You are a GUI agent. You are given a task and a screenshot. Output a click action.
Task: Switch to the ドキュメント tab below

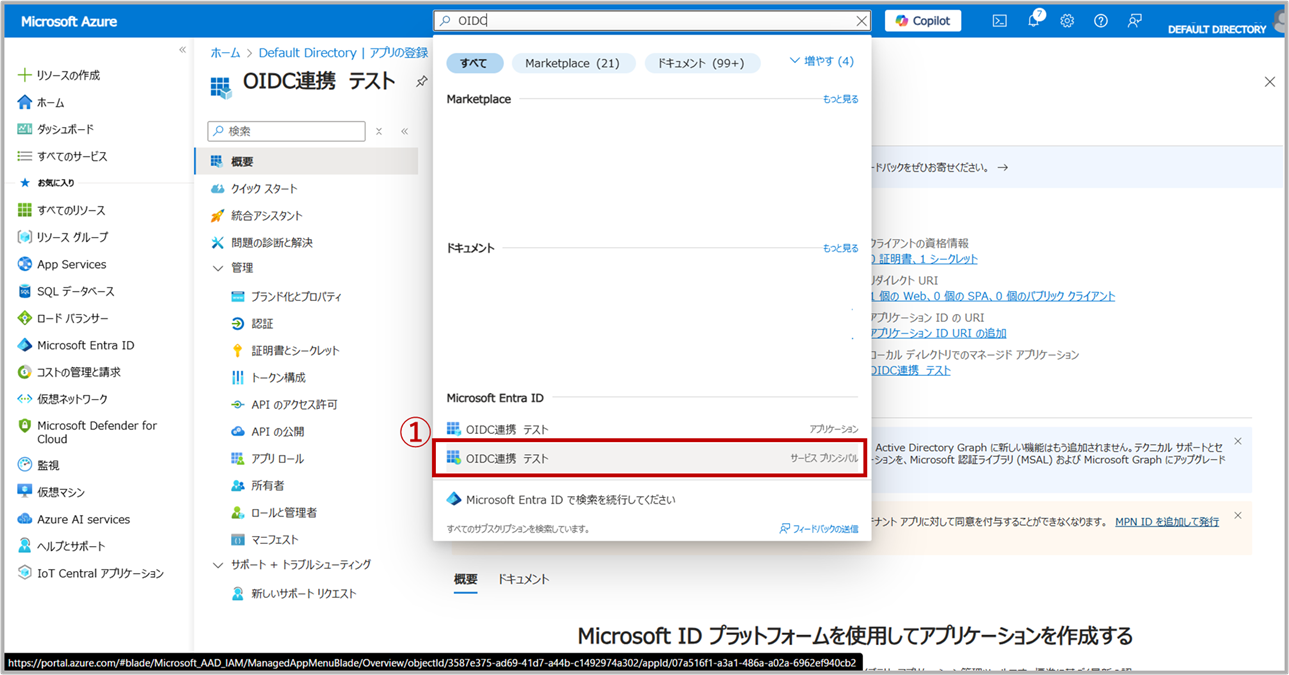[x=523, y=579]
